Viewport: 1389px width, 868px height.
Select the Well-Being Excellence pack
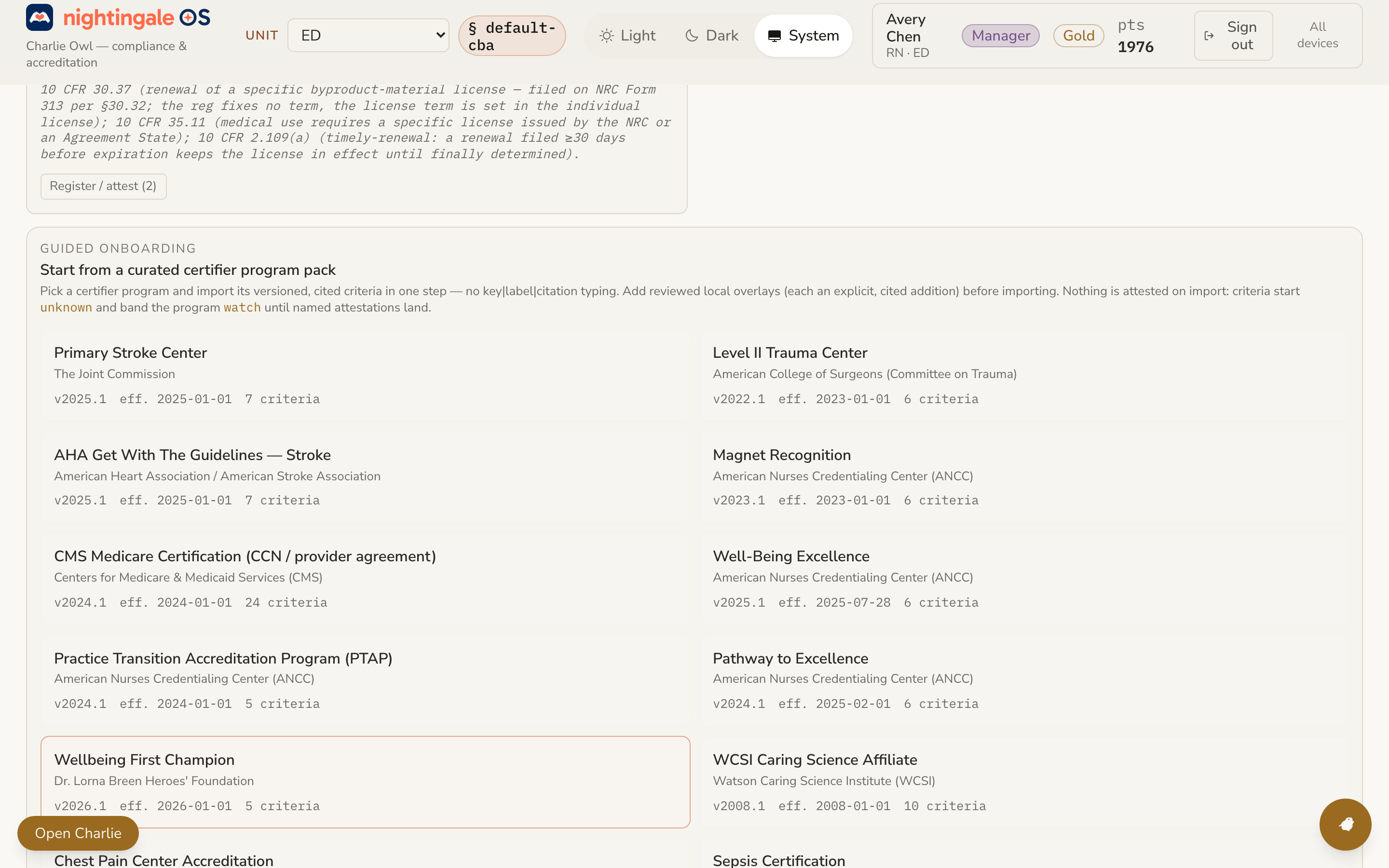[1024, 579]
